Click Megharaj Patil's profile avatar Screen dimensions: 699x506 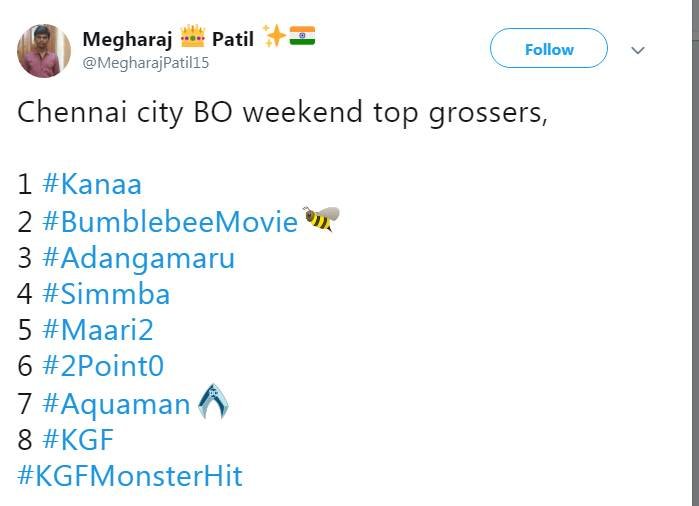click(44, 51)
